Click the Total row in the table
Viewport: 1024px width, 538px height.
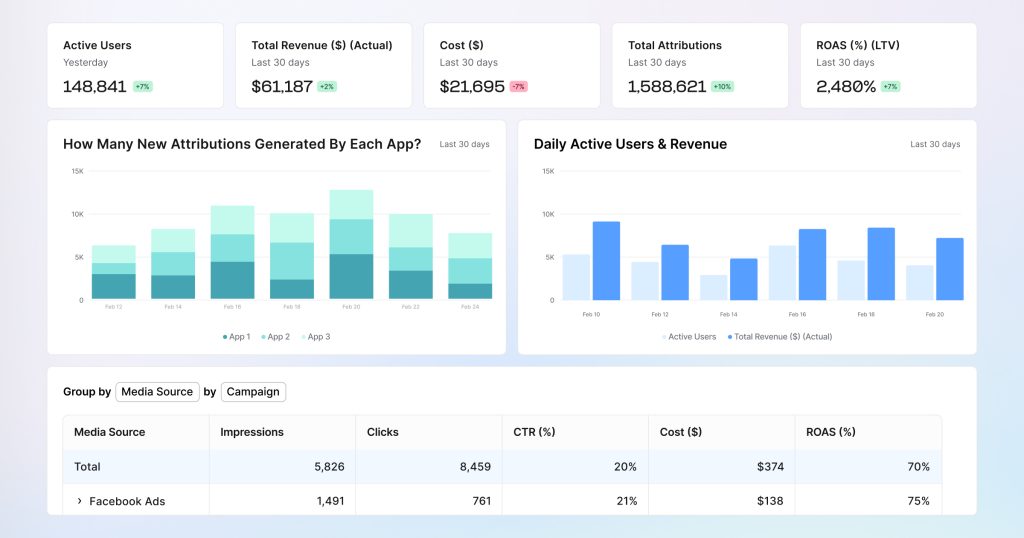click(x=88, y=467)
